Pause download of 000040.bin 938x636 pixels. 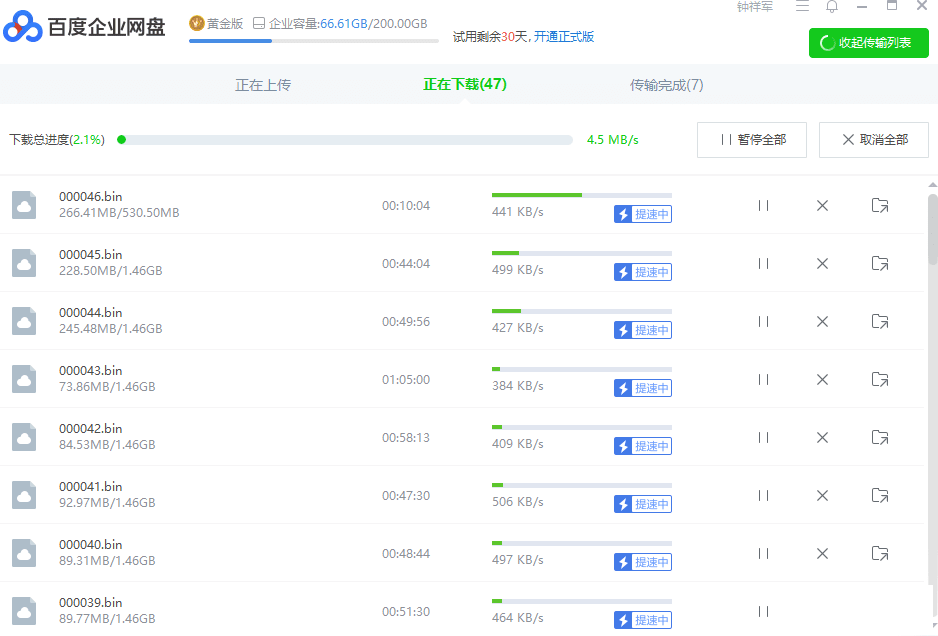763,554
